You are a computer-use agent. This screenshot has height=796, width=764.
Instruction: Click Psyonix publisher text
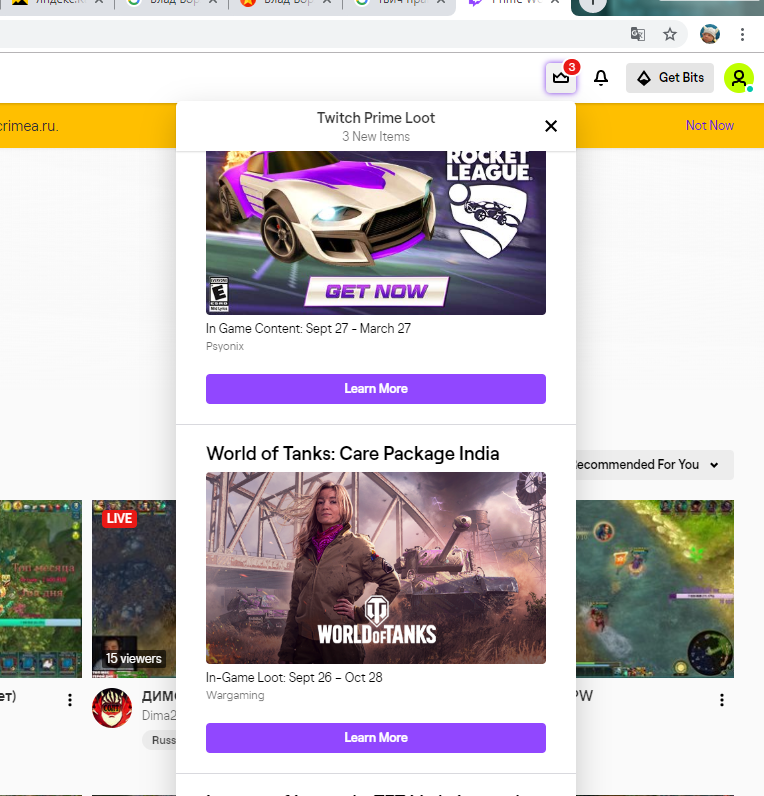tap(225, 346)
